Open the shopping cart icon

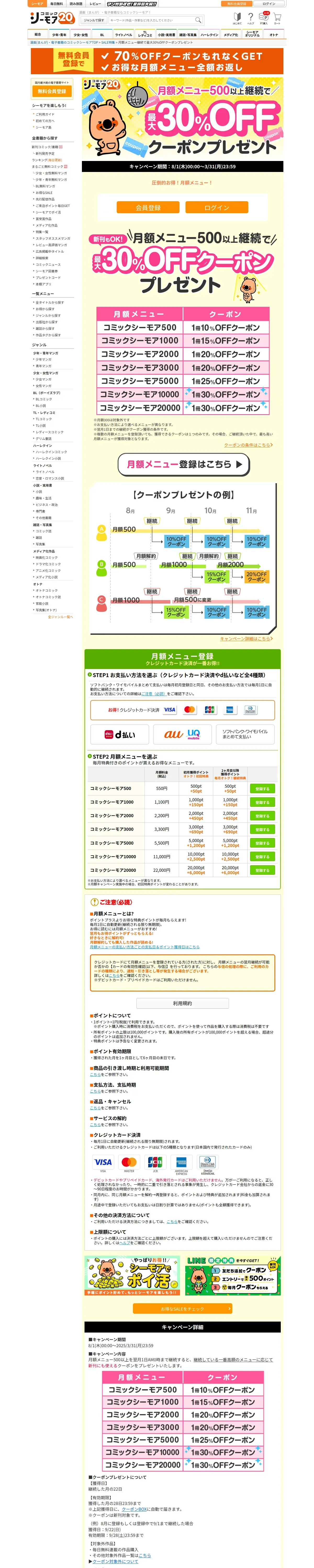277,18
